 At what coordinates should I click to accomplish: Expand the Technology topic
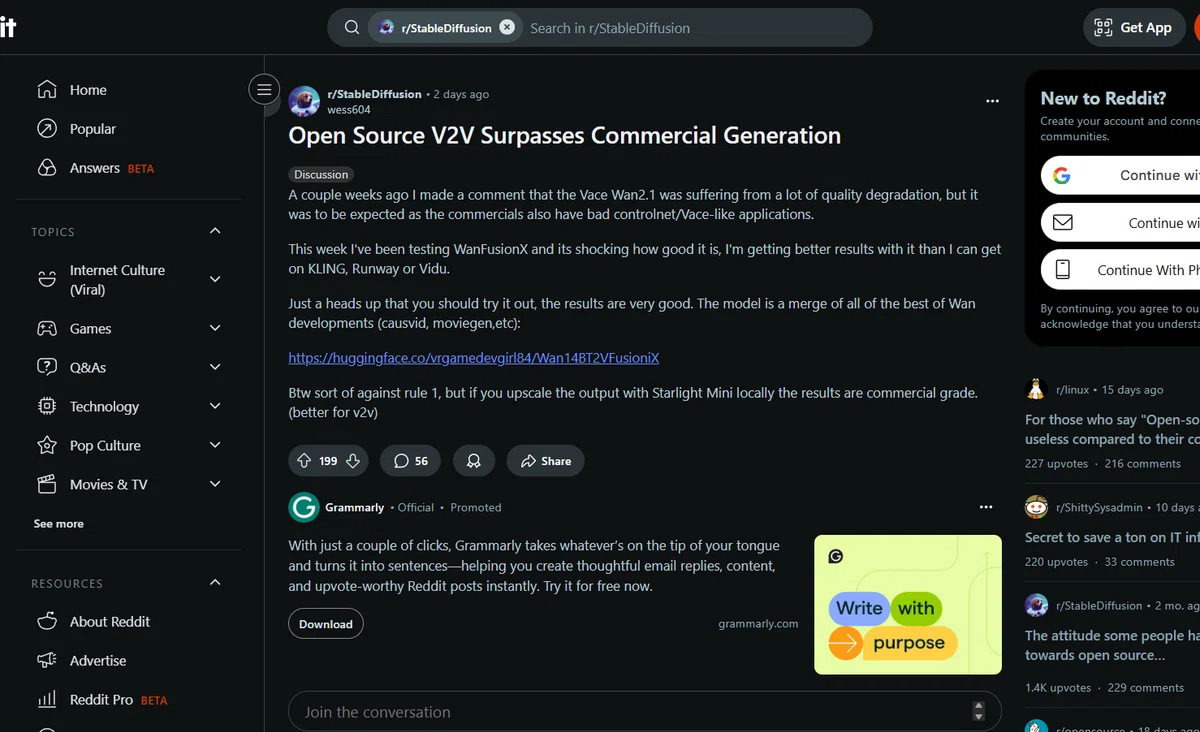click(215, 406)
